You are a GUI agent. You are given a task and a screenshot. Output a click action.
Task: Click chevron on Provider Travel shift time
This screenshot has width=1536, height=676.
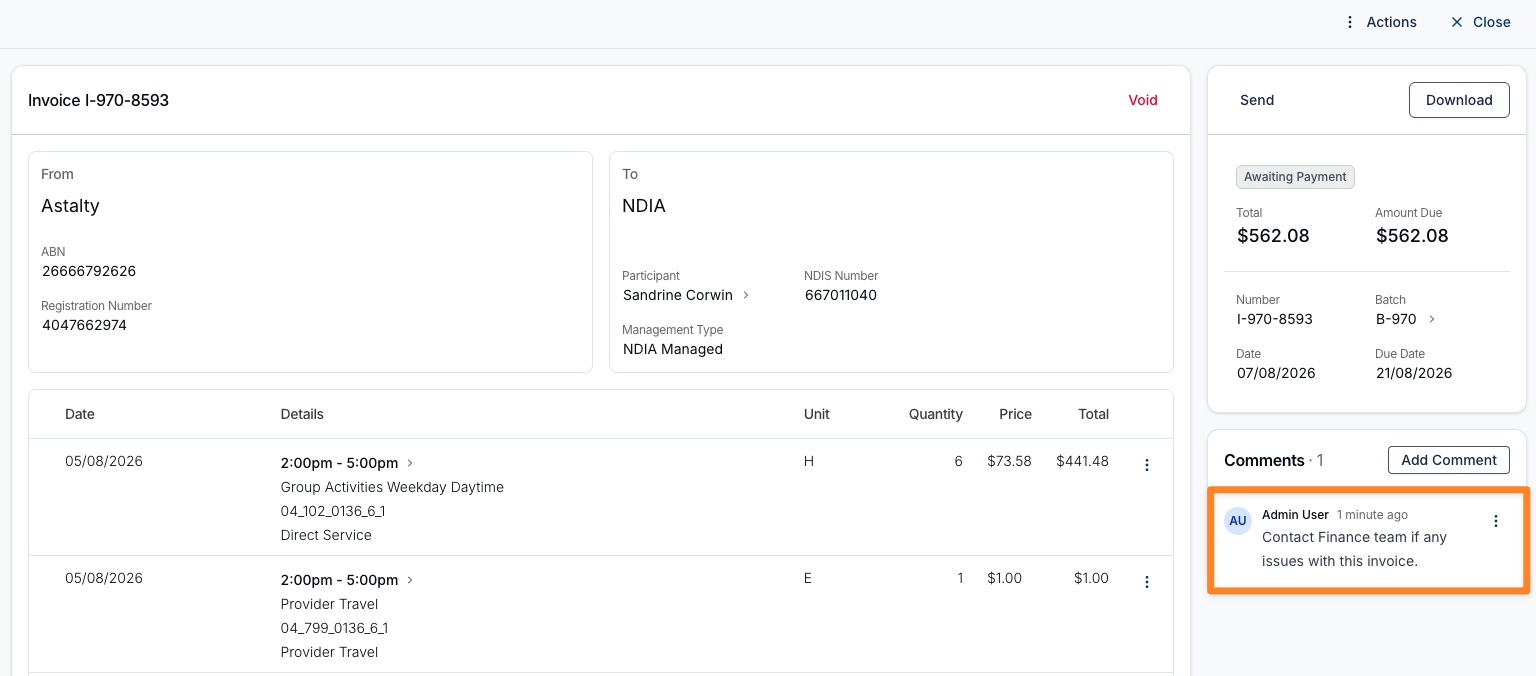coord(410,580)
